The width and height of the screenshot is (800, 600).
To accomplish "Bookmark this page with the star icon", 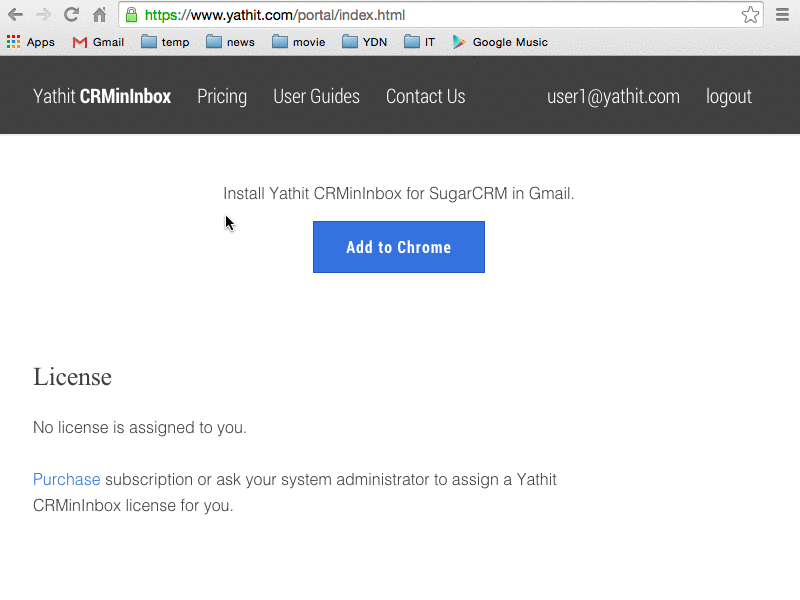I will [750, 15].
